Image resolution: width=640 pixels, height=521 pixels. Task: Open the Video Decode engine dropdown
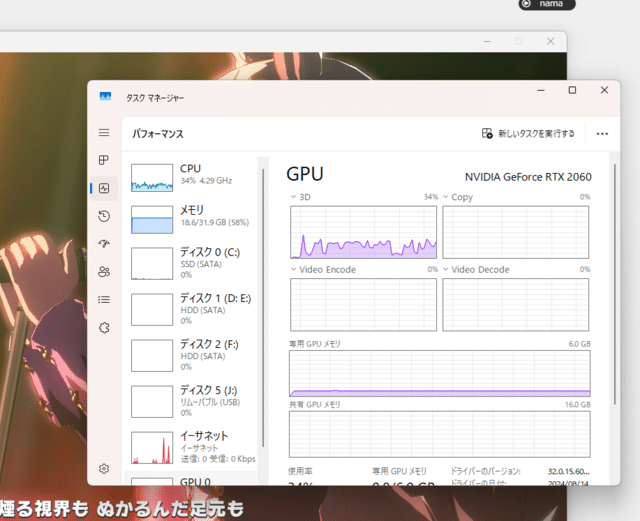[x=446, y=270]
